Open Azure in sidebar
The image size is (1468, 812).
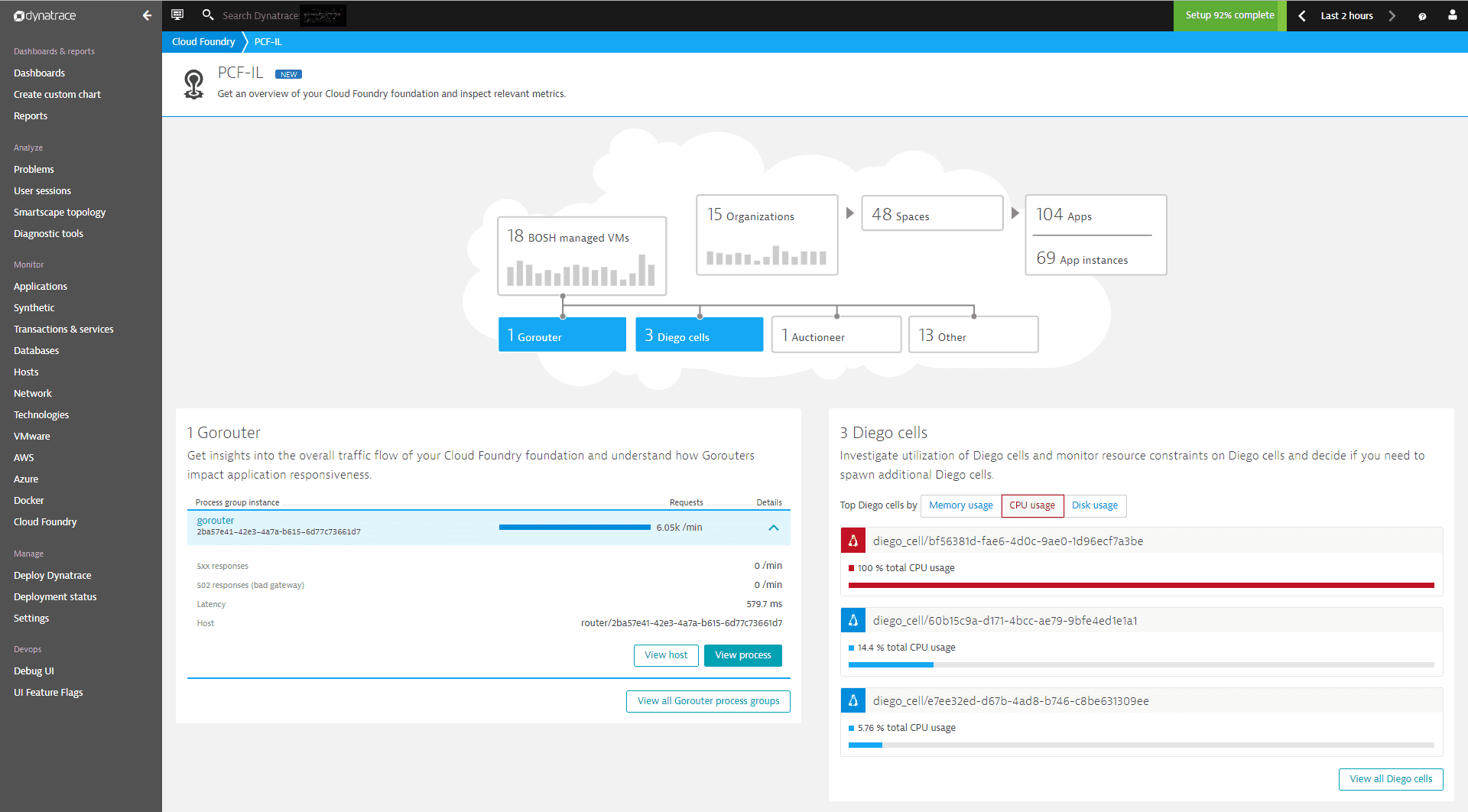(x=26, y=479)
